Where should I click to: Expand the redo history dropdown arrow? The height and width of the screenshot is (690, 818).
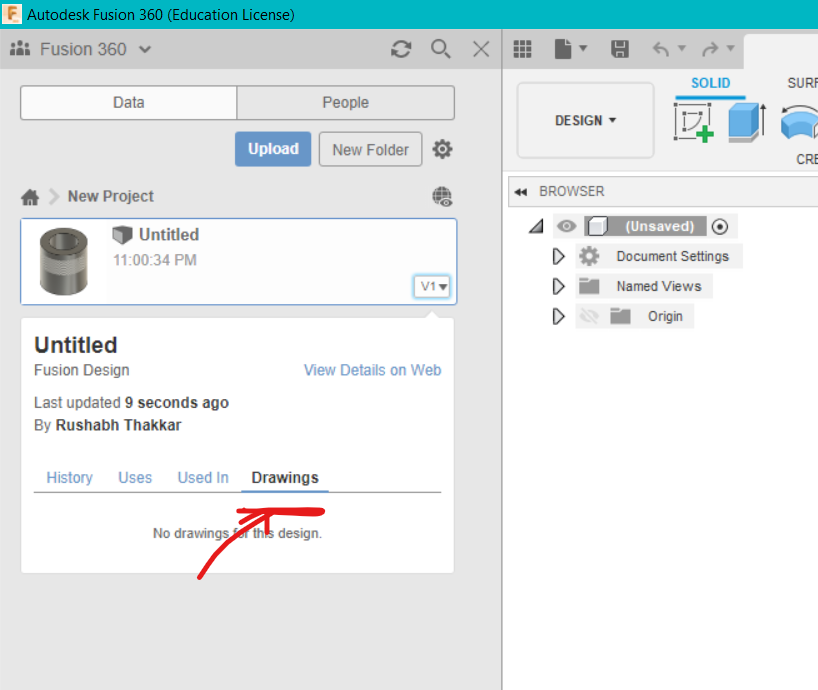(730, 48)
